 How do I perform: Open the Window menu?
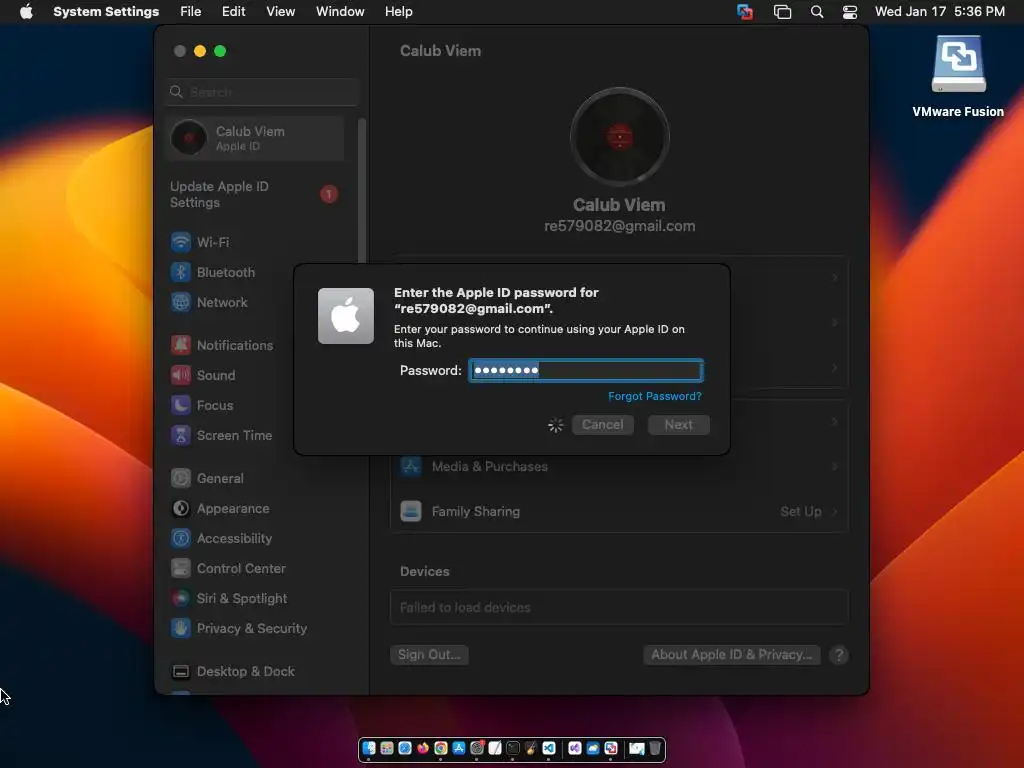340,12
